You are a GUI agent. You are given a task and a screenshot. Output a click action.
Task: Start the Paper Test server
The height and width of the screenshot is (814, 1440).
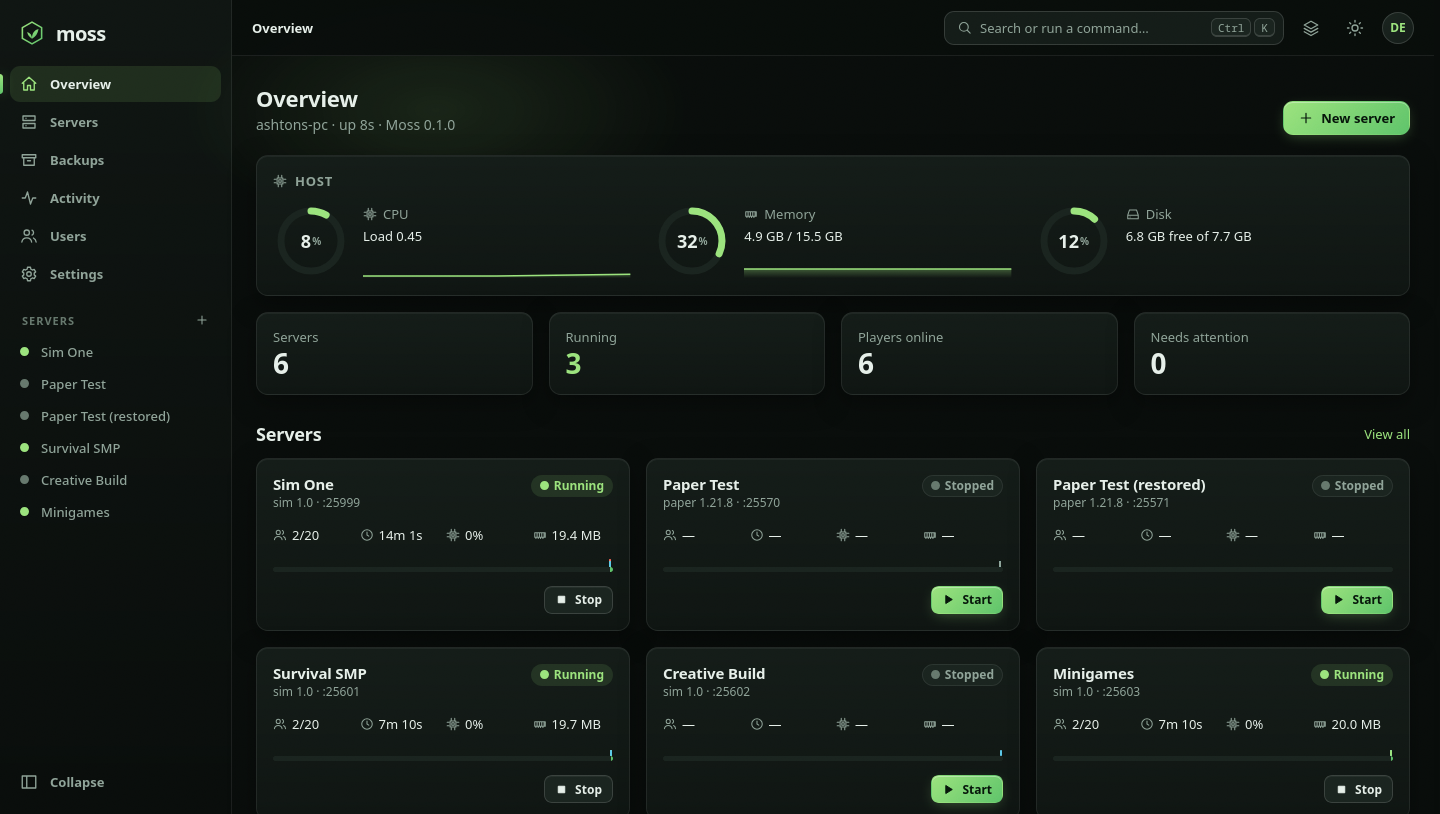967,600
